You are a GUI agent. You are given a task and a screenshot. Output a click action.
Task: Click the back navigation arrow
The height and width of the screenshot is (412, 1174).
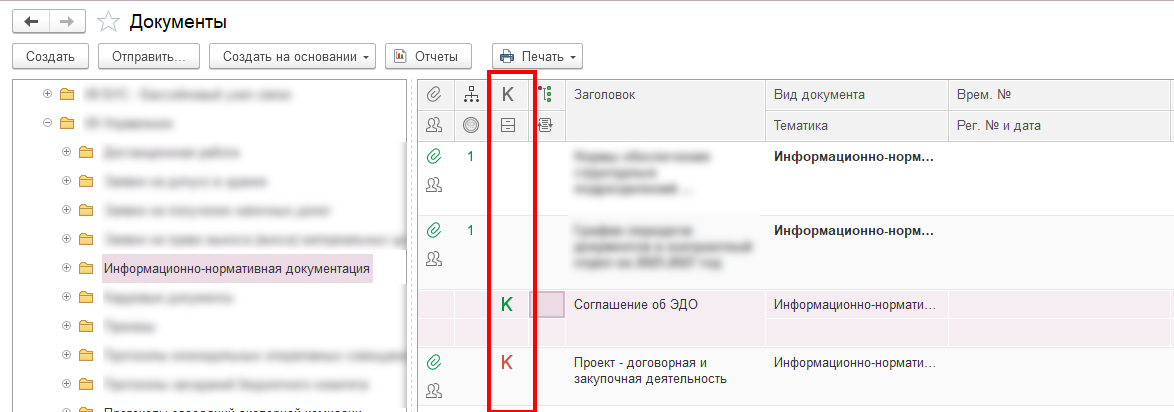[30, 21]
